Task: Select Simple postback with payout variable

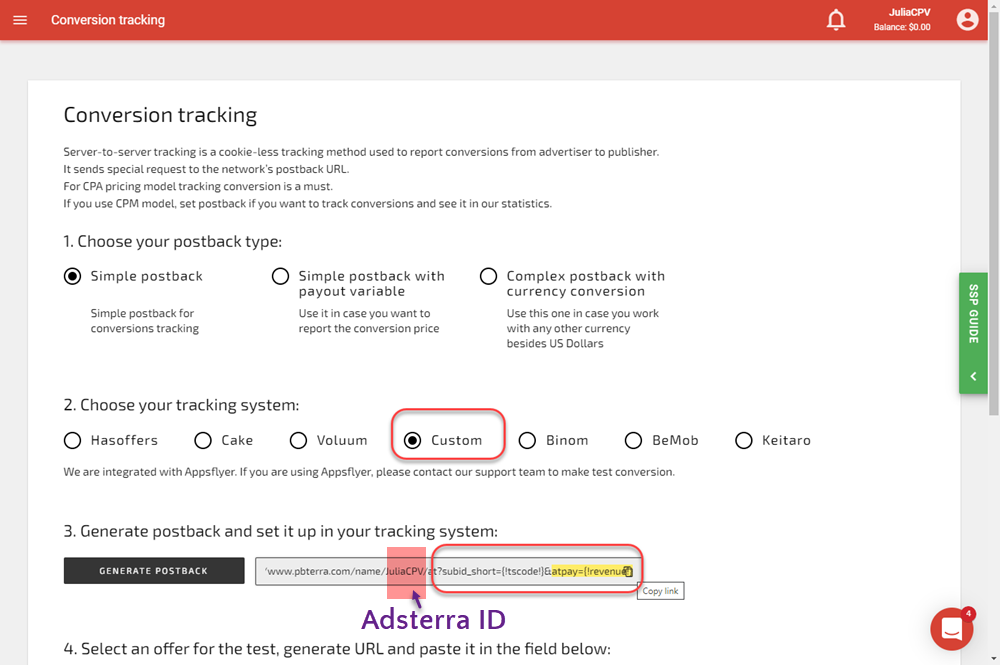Action: coord(281,276)
